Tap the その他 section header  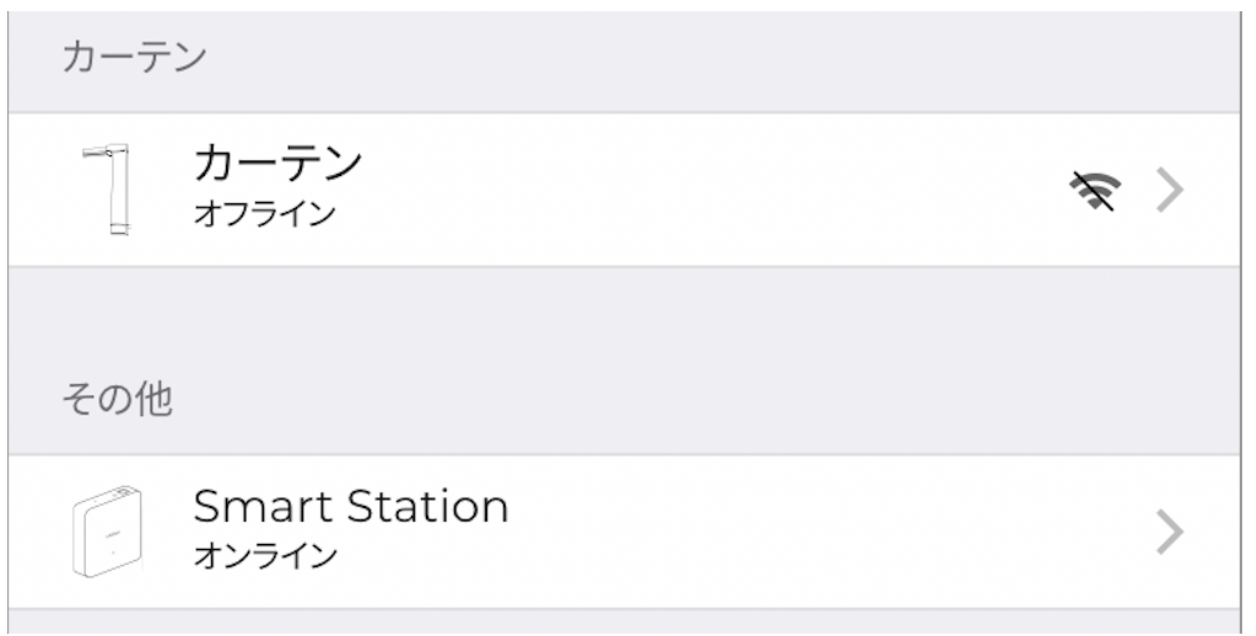[117, 400]
